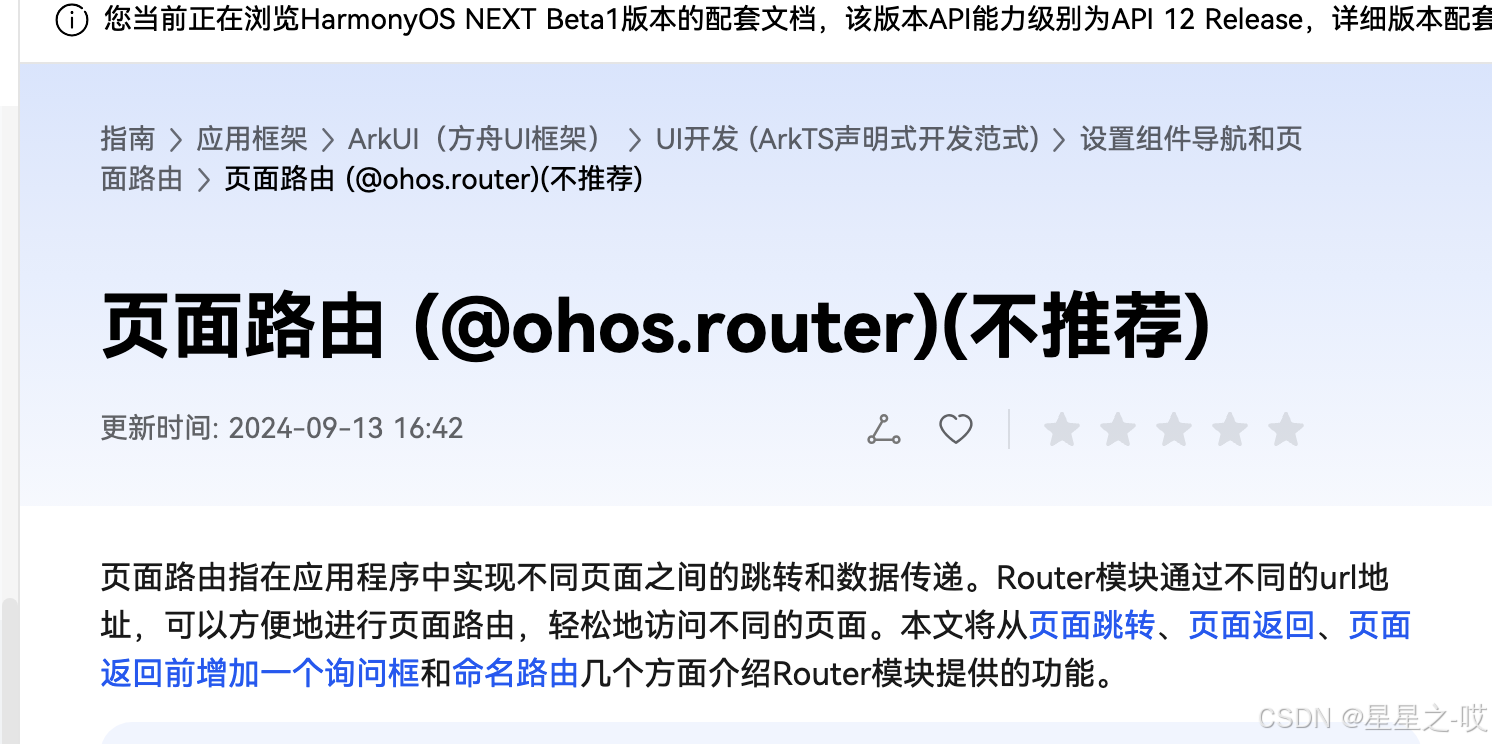
Task: Rate the document four stars
Action: pyautogui.click(x=1230, y=430)
